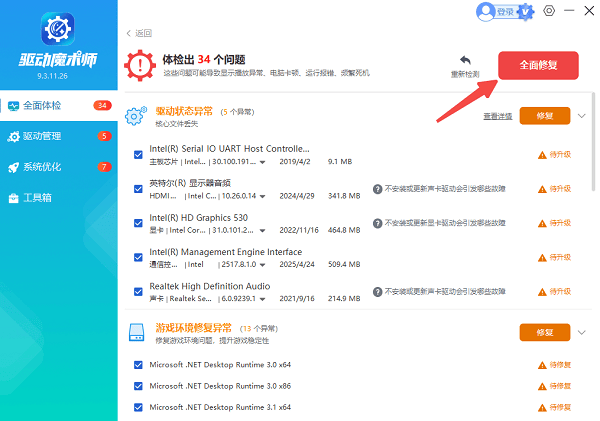The height and width of the screenshot is (421, 600).
Task: Open version dropdown for Serial IO UART 30.100.191
Action: (262, 162)
